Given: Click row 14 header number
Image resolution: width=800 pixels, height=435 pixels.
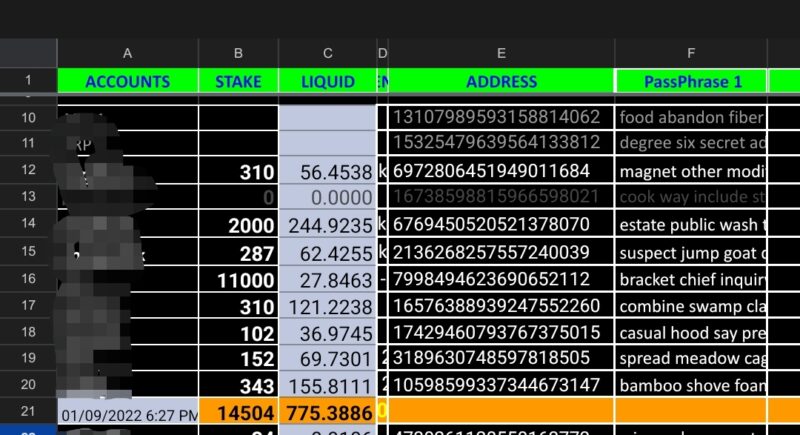Looking at the screenshot, I should tap(28, 224).
